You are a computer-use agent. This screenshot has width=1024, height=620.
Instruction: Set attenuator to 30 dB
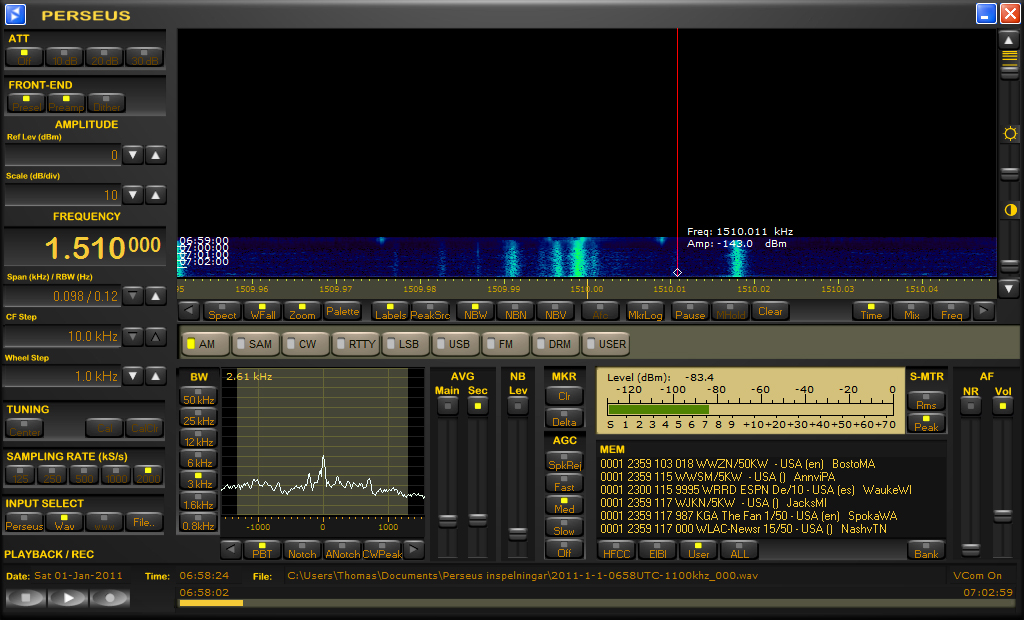coord(144,57)
